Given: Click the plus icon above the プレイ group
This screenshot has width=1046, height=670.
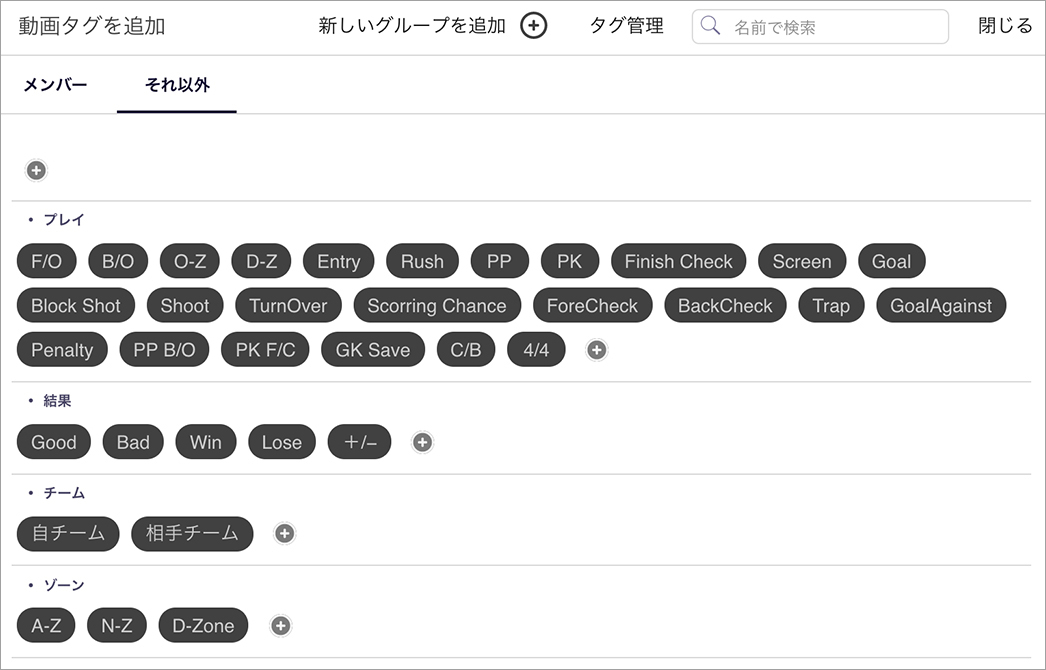Looking at the screenshot, I should tap(36, 170).
